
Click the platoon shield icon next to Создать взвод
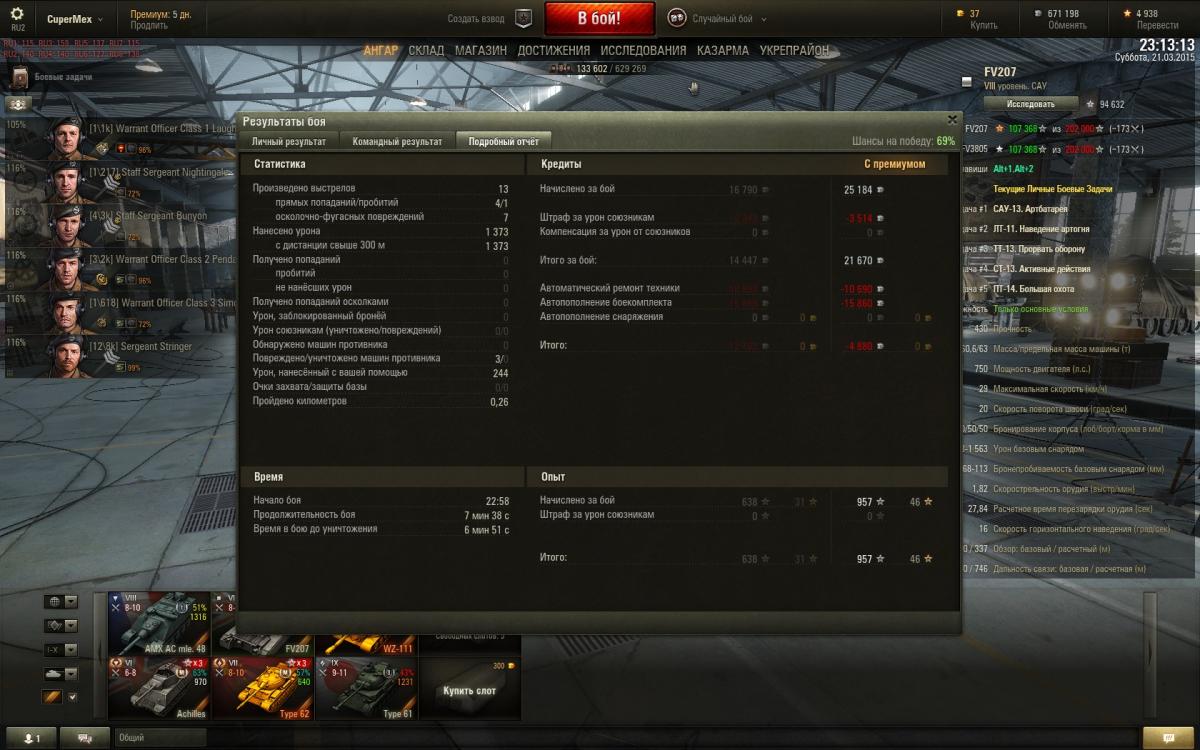[x=523, y=18]
